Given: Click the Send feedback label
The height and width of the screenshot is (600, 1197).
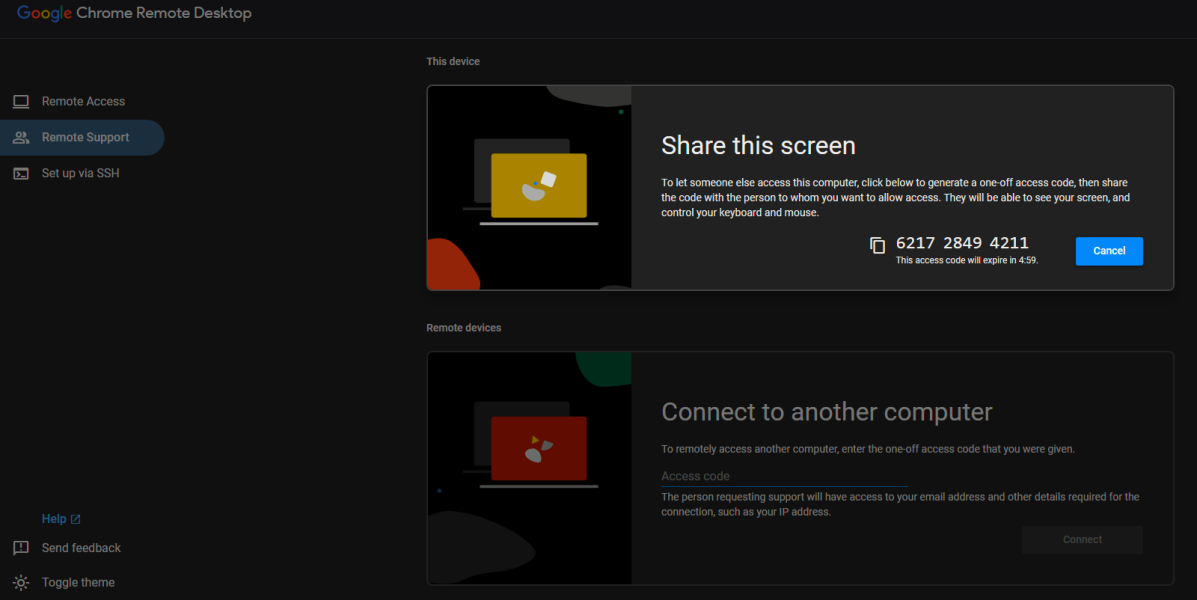Looking at the screenshot, I should [80, 547].
